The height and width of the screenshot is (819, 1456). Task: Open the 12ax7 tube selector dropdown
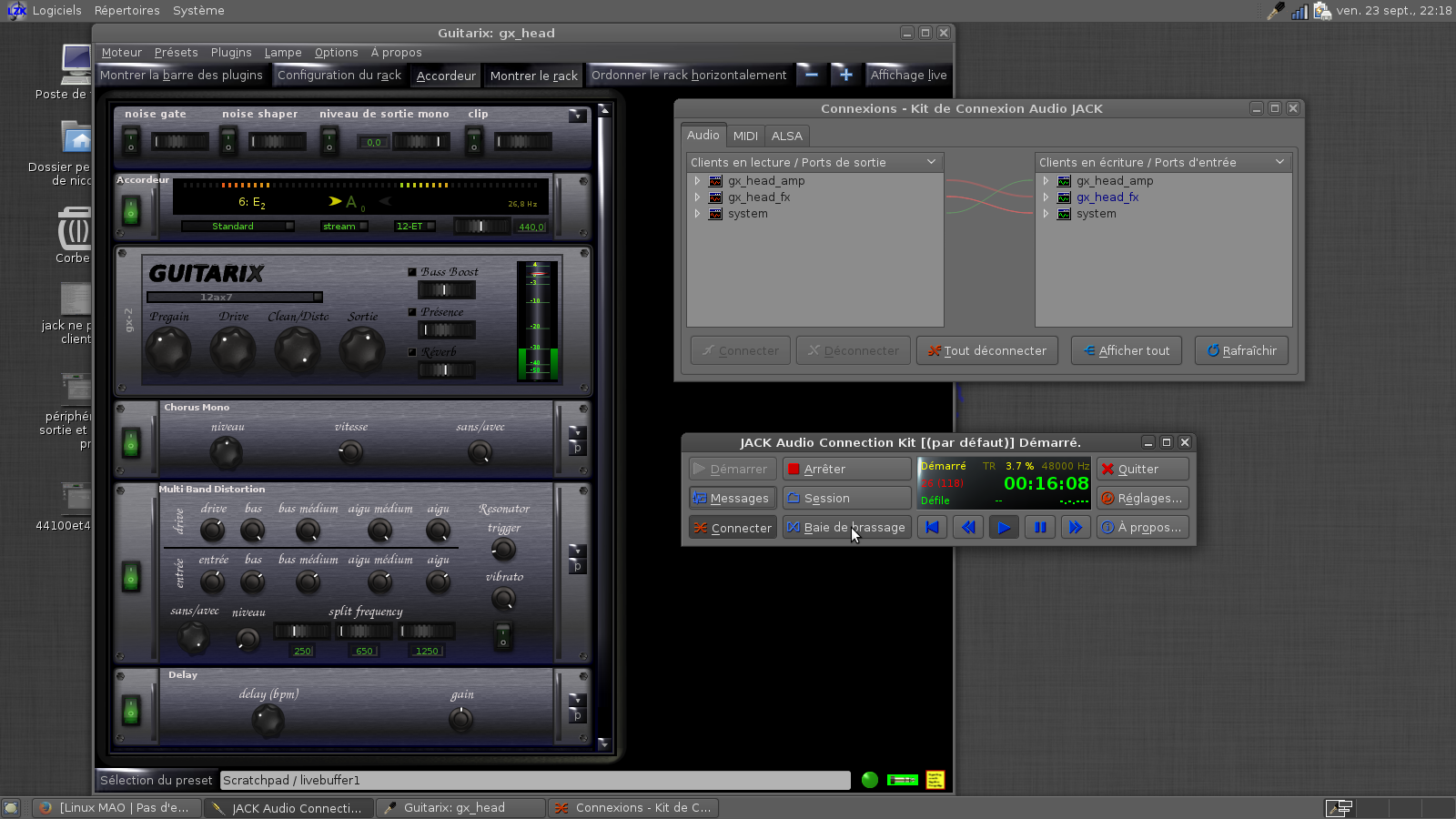[235, 297]
